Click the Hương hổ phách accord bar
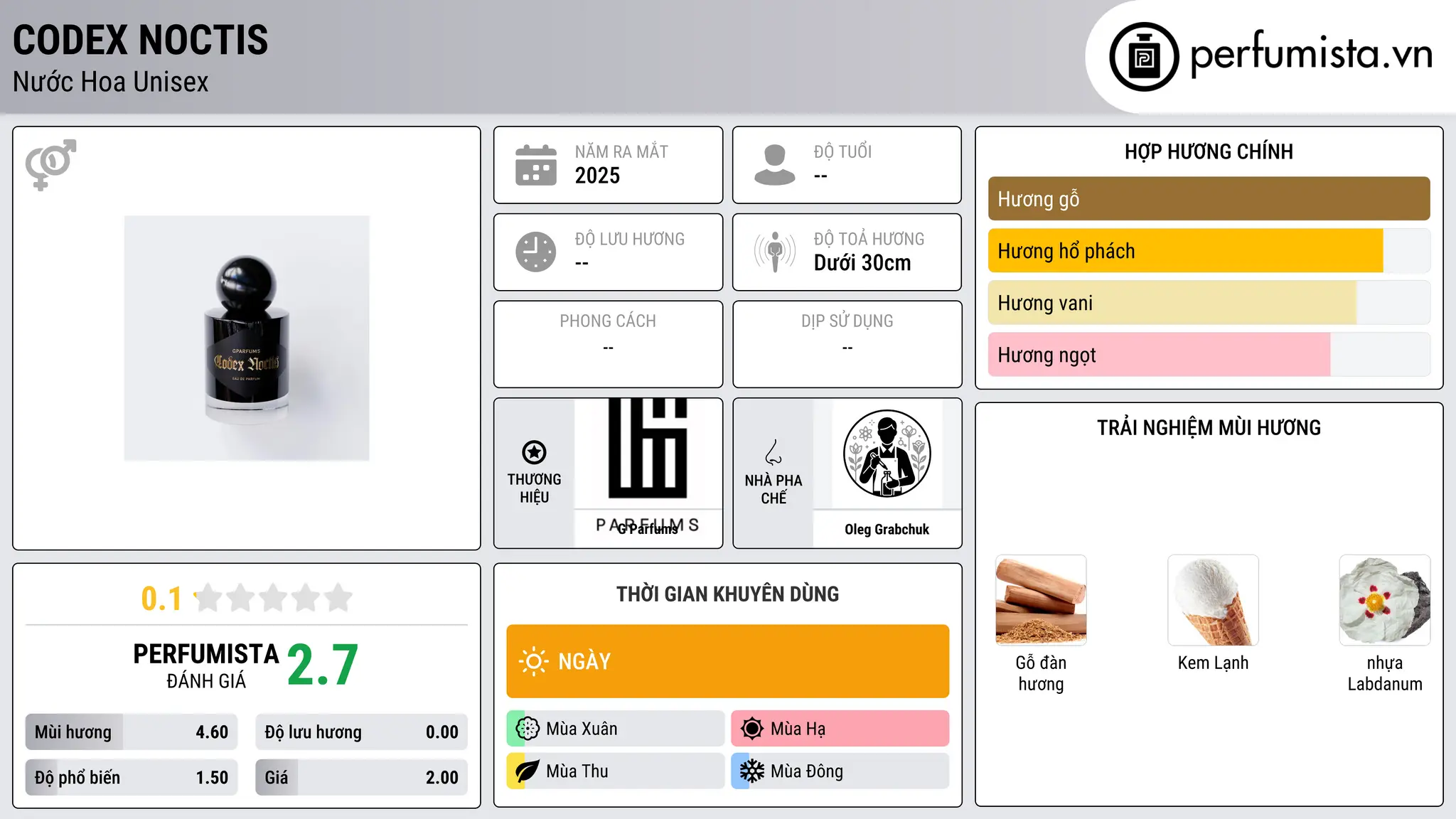The image size is (1456, 819). click(x=1209, y=251)
